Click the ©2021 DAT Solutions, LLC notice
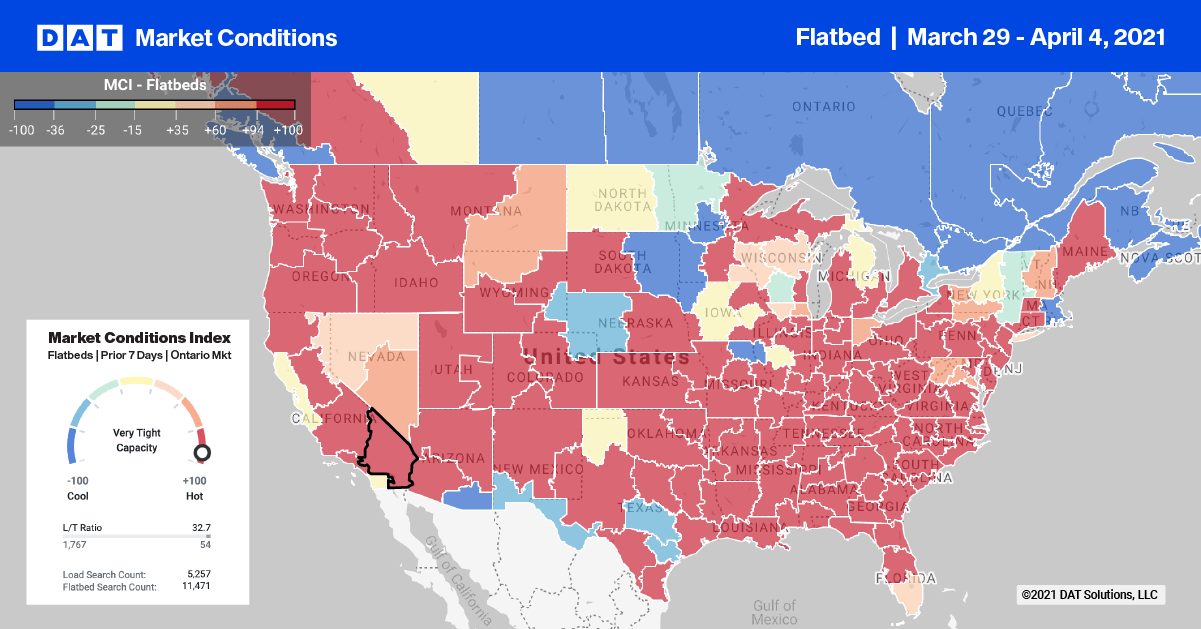 1089,595
